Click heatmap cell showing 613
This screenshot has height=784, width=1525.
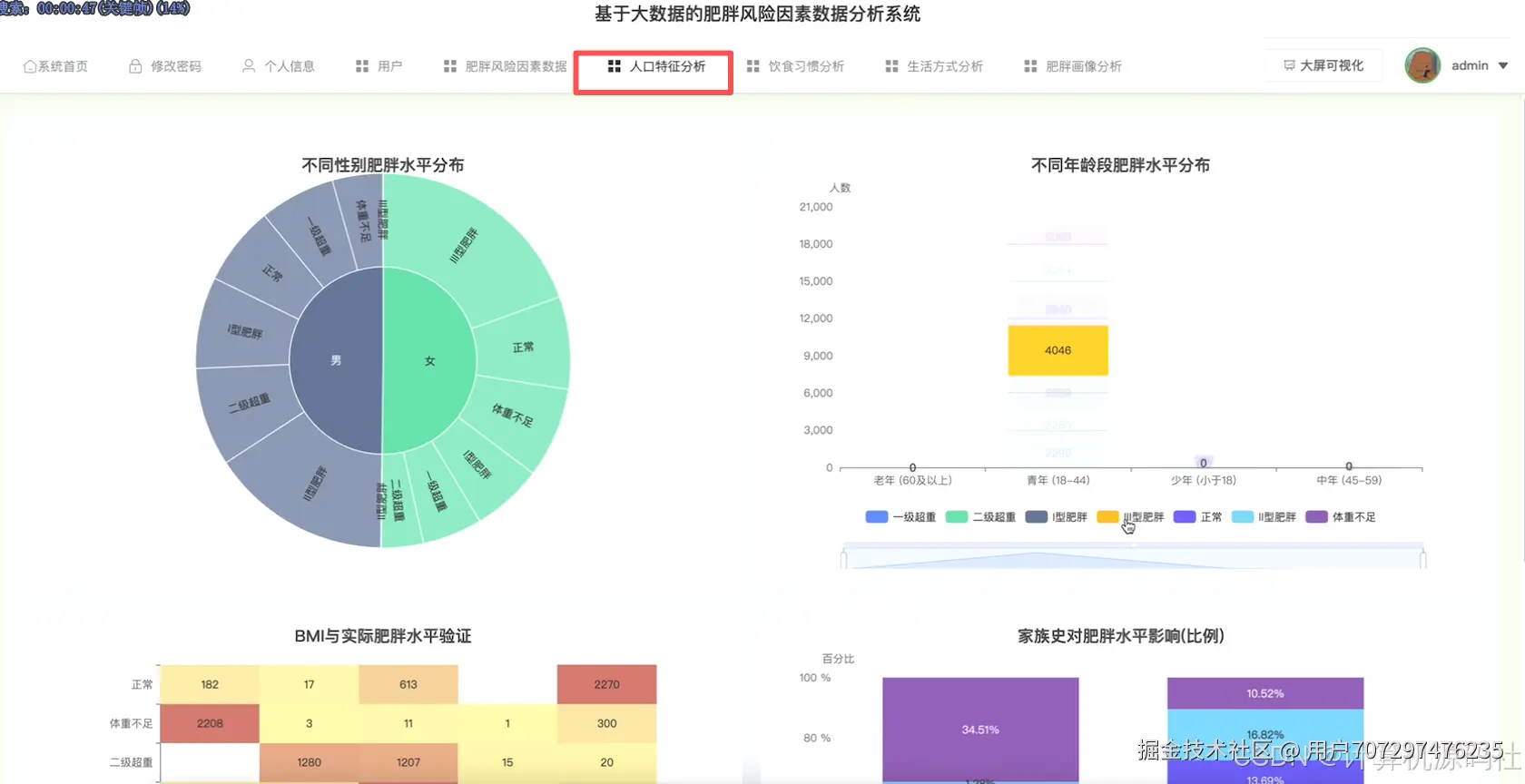tap(408, 684)
